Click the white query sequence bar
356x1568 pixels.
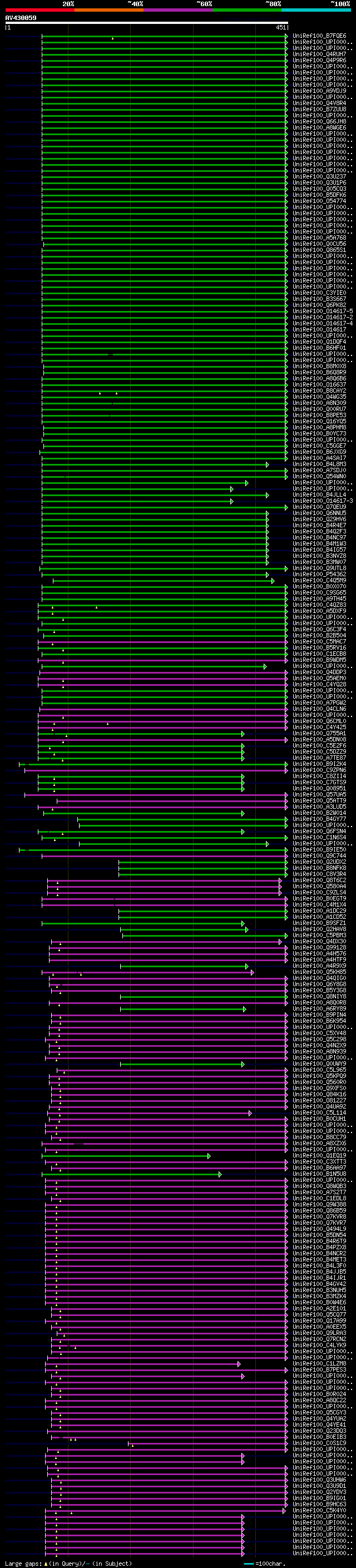coord(147,22)
